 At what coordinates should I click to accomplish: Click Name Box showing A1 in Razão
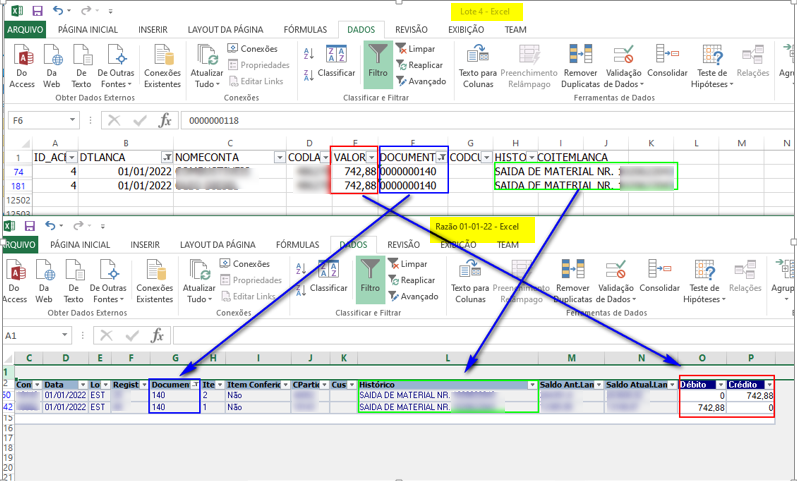tap(37, 336)
